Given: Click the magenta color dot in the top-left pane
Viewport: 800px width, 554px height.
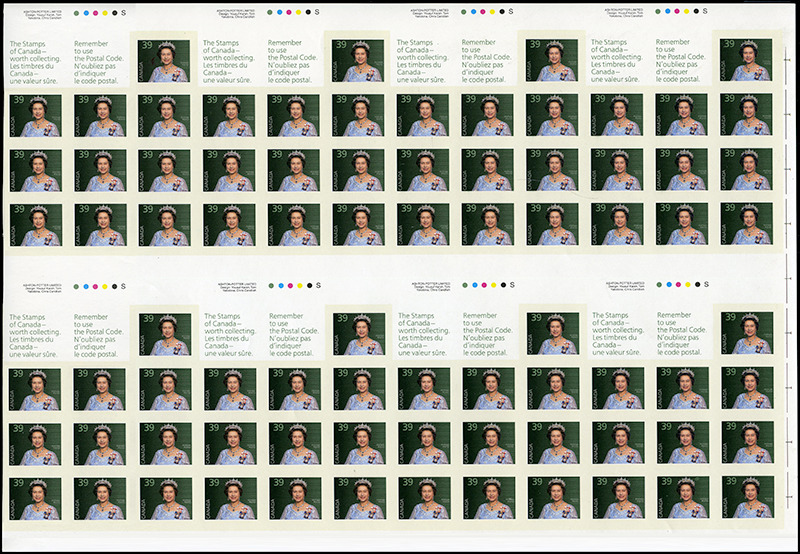Looking at the screenshot, I should [93, 12].
